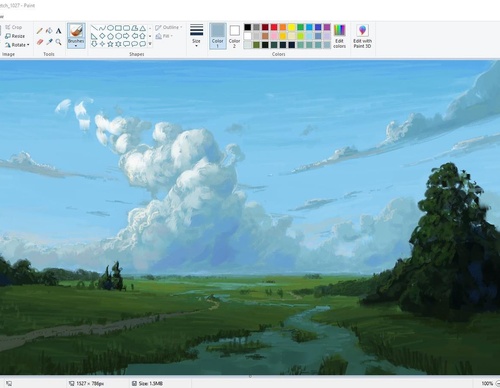500x388 pixels.
Task: Click the Size: 1.5MB status text
Action: (x=150, y=384)
